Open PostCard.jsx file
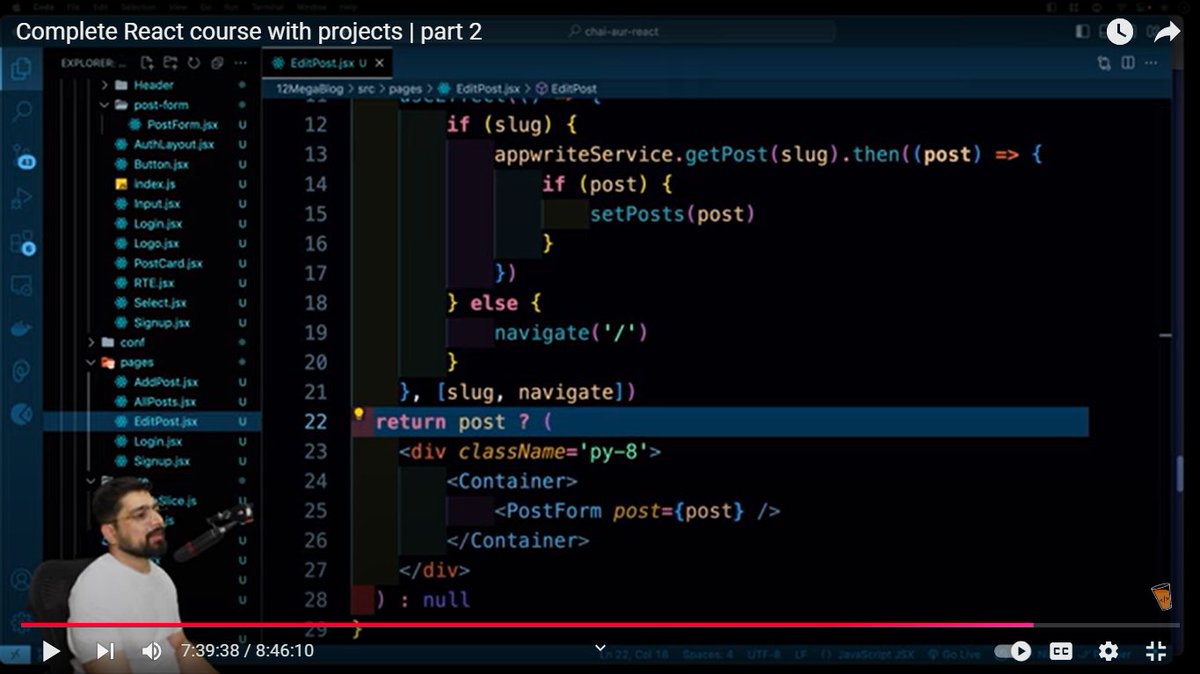Screen dimensions: 1200x674 [x=167, y=264]
